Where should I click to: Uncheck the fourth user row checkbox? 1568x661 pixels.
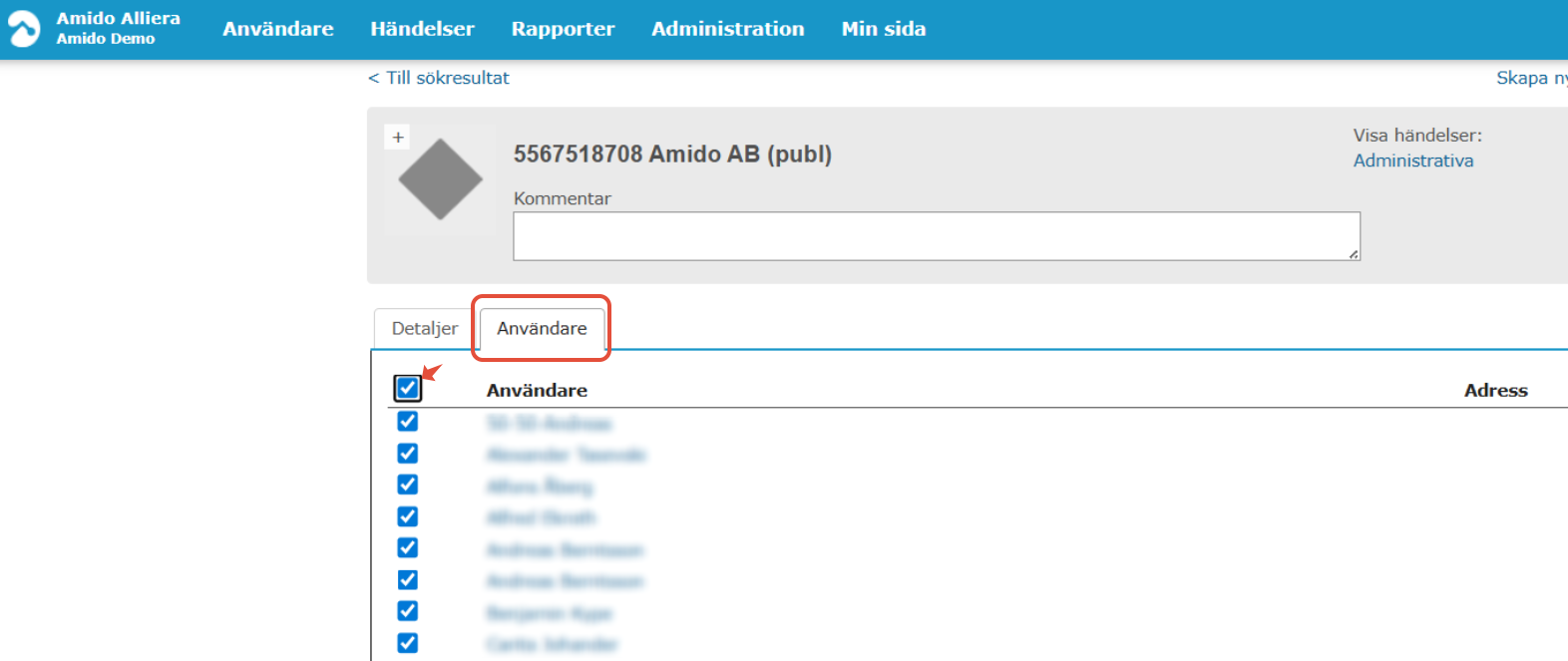click(407, 516)
